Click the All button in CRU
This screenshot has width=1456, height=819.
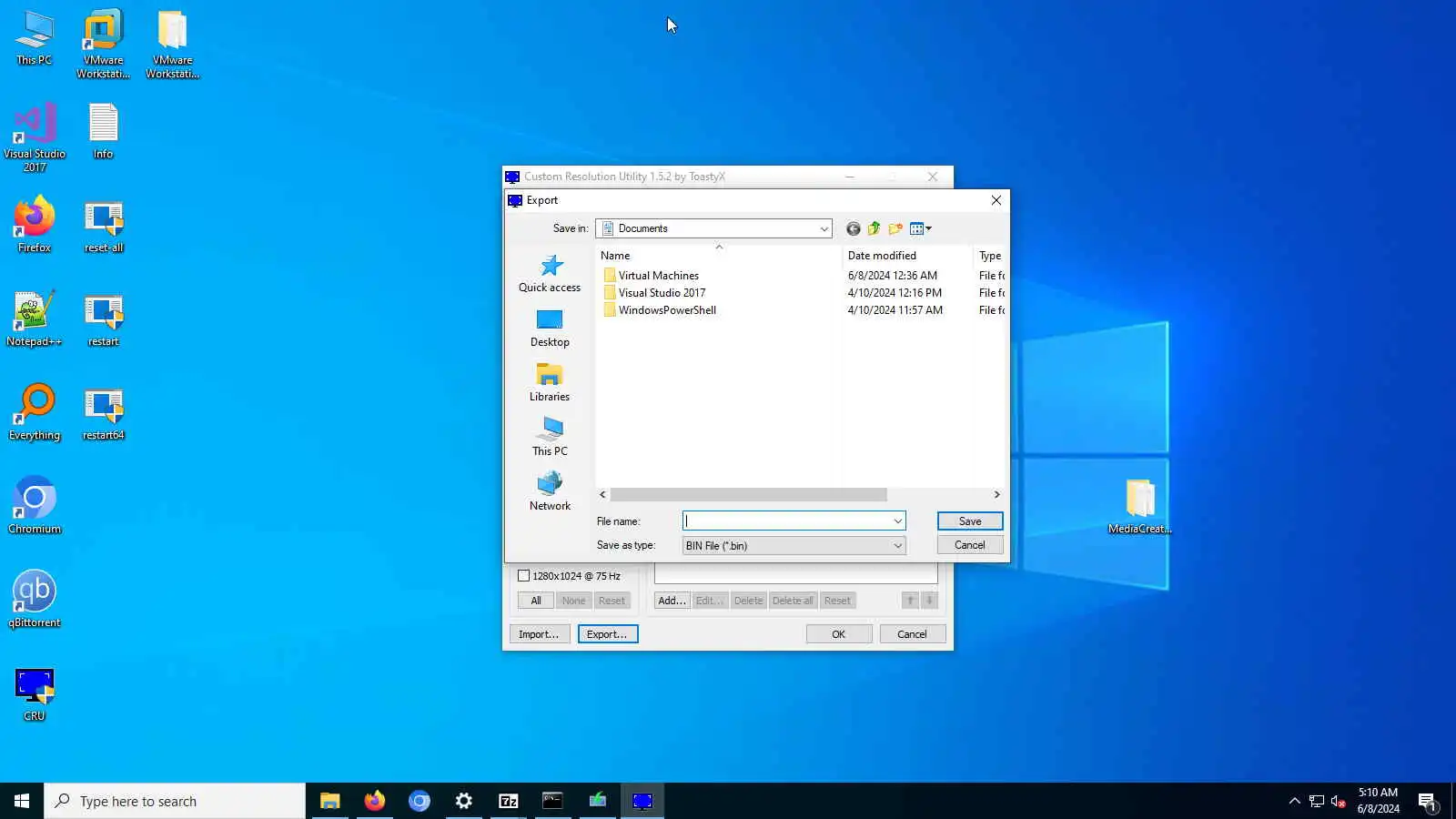coord(536,601)
